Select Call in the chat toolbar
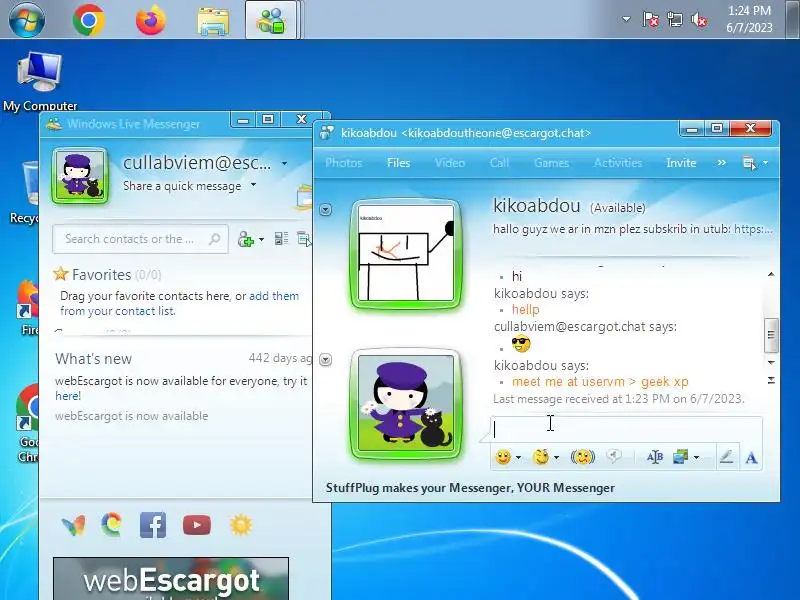 pos(499,163)
